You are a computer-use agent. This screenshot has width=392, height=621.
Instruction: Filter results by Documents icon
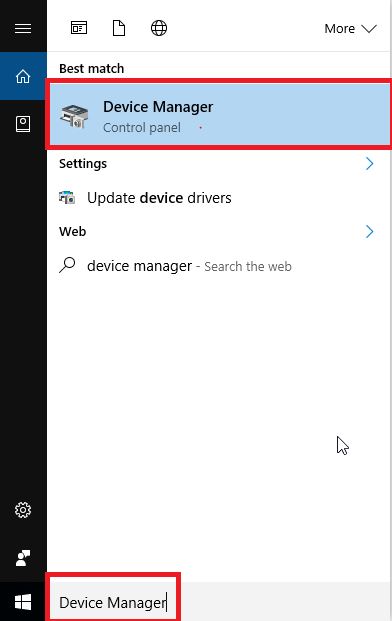point(119,28)
